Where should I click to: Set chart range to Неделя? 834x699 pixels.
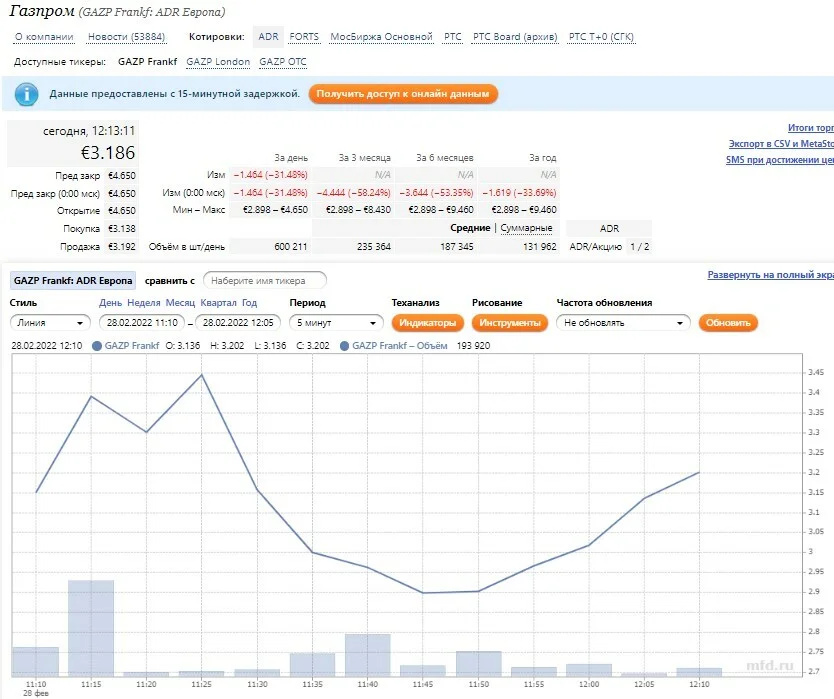(x=144, y=303)
